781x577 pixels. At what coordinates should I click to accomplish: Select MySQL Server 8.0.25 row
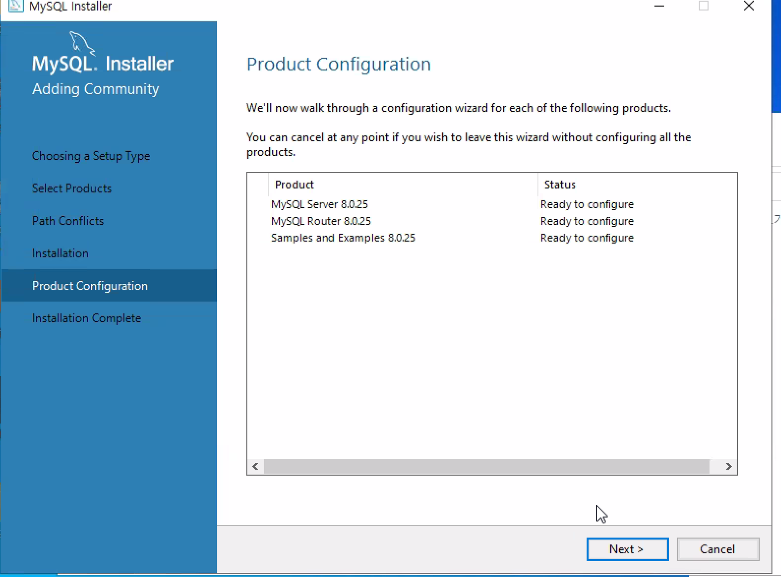(492, 204)
